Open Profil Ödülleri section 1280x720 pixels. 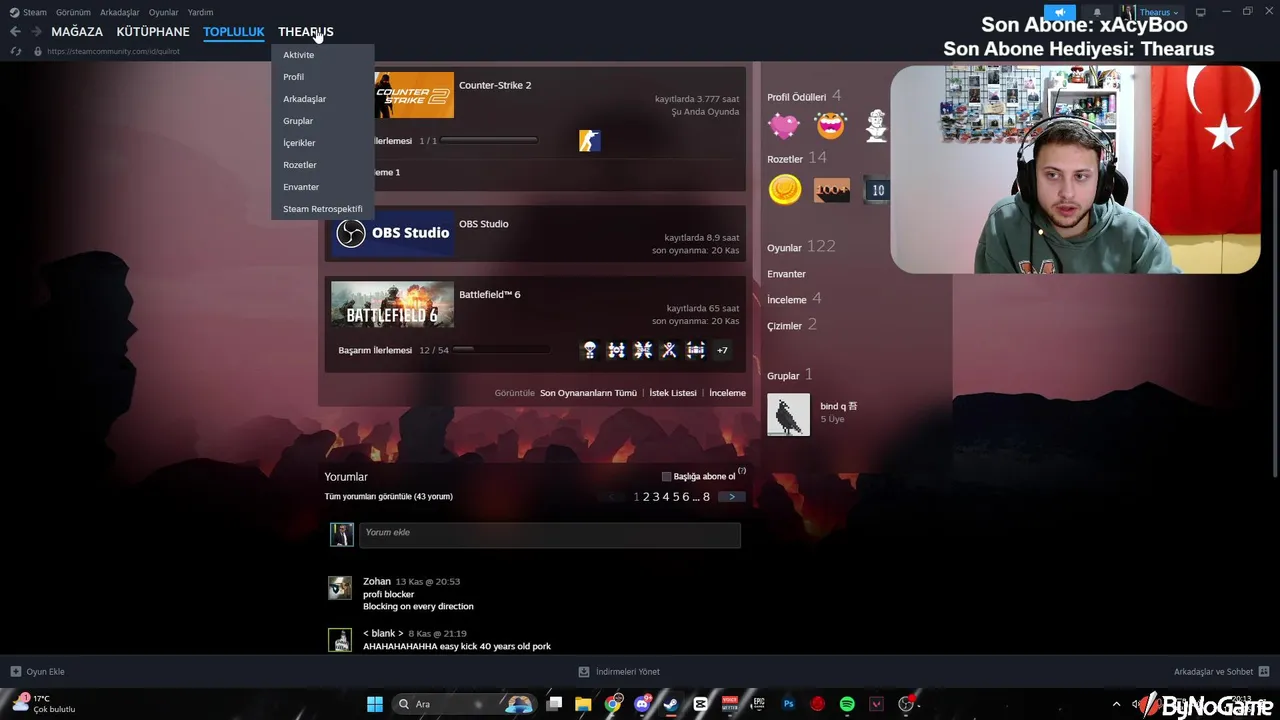(x=797, y=97)
